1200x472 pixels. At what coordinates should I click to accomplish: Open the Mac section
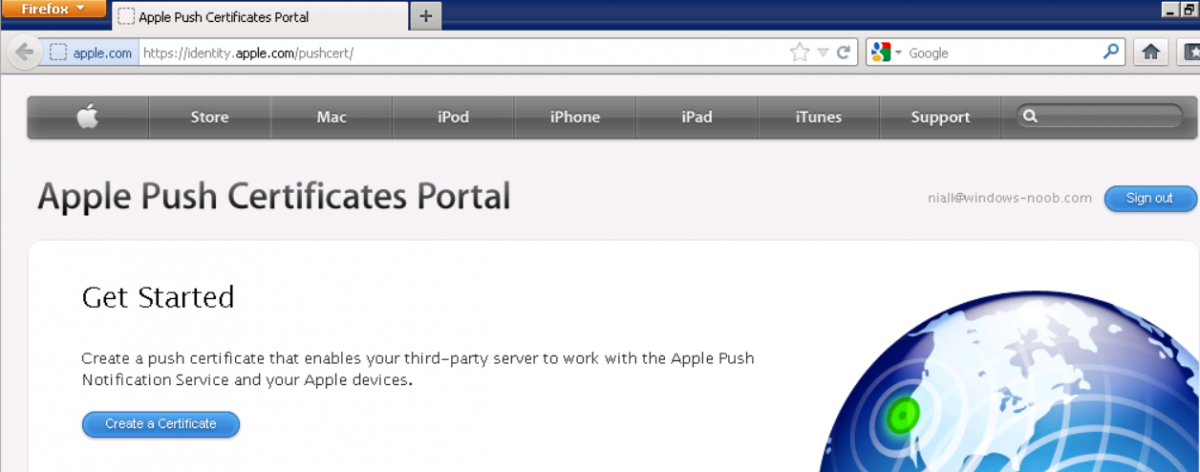[x=332, y=117]
